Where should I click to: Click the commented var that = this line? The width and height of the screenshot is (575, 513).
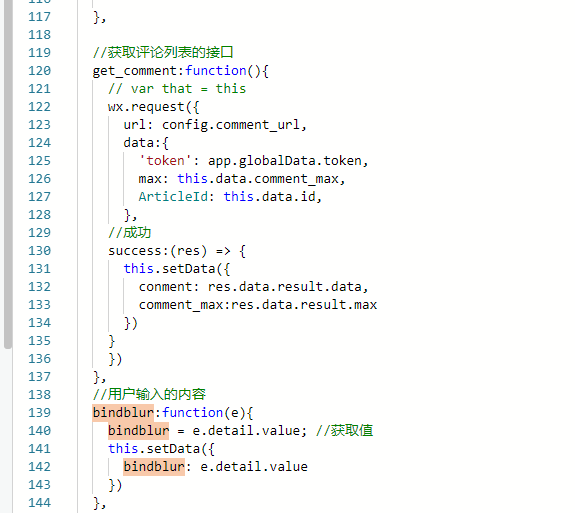(177, 89)
